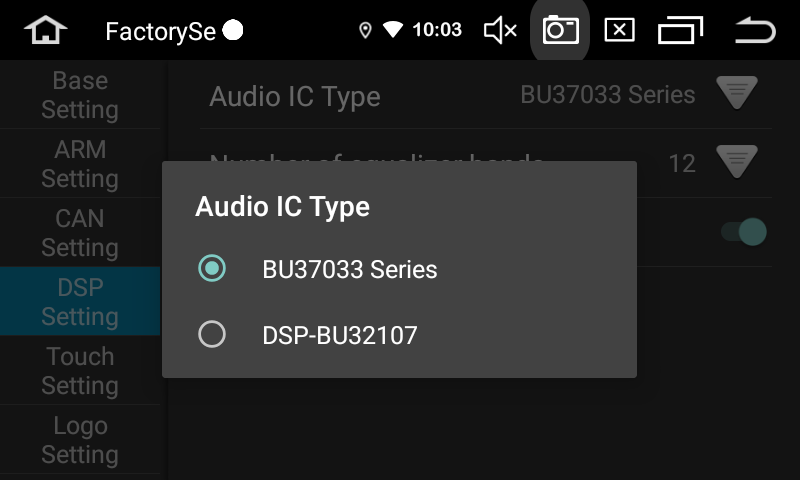Viewport: 800px width, 480px height.
Task: Open the equalizer bands dropdown arrow
Action: click(737, 162)
